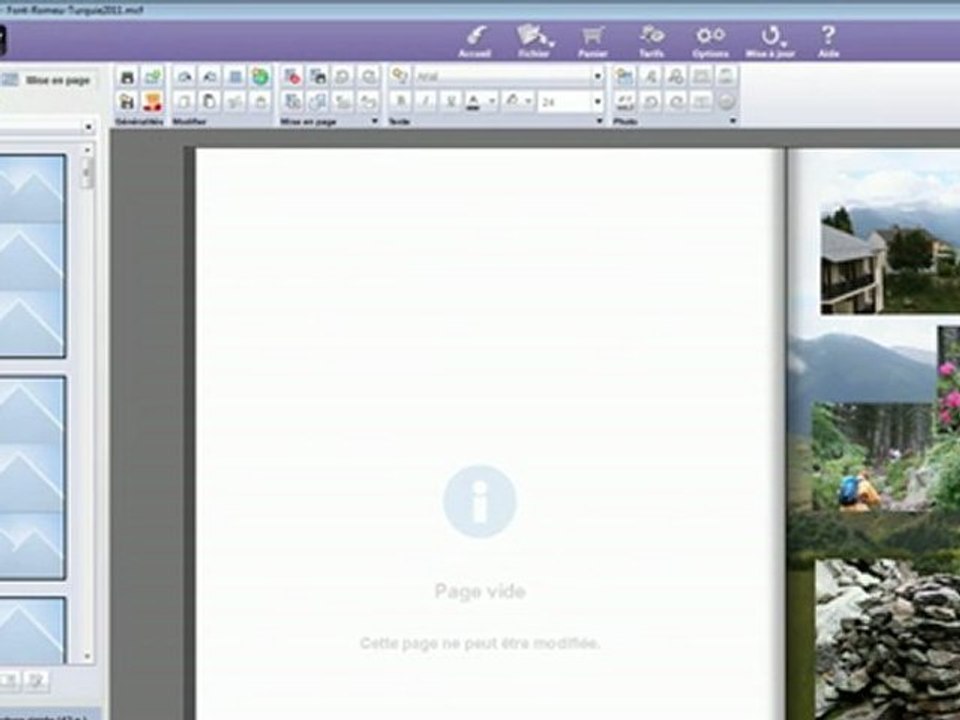This screenshot has height=720, width=960.
Task: Click the text highlight fill icon
Action: [x=512, y=101]
